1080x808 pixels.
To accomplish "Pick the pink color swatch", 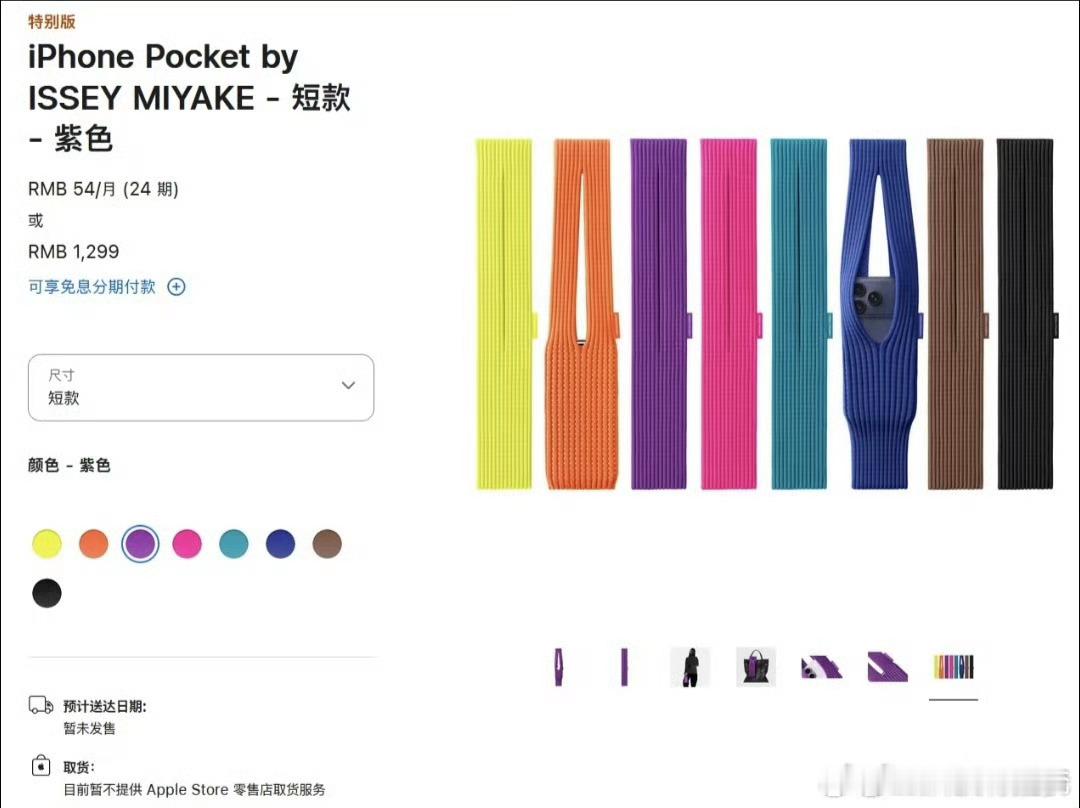I will pyautogui.click(x=187, y=543).
